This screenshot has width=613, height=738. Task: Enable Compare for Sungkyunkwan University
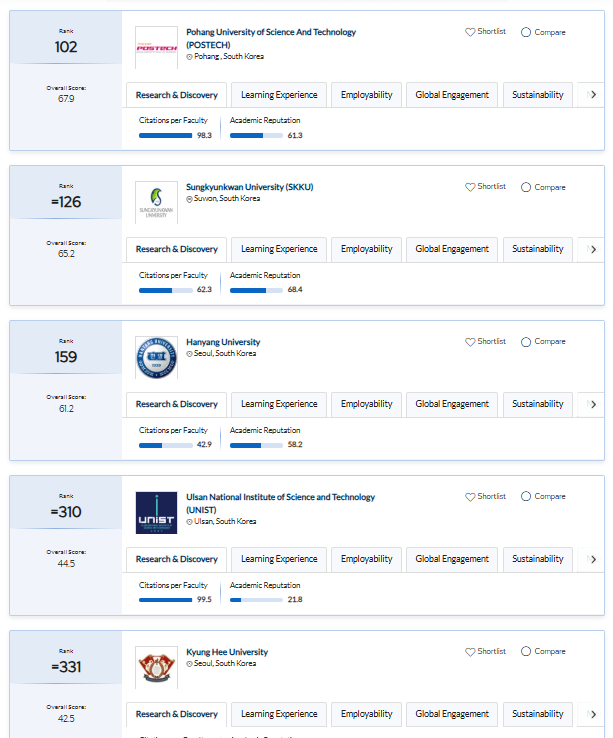[527, 187]
